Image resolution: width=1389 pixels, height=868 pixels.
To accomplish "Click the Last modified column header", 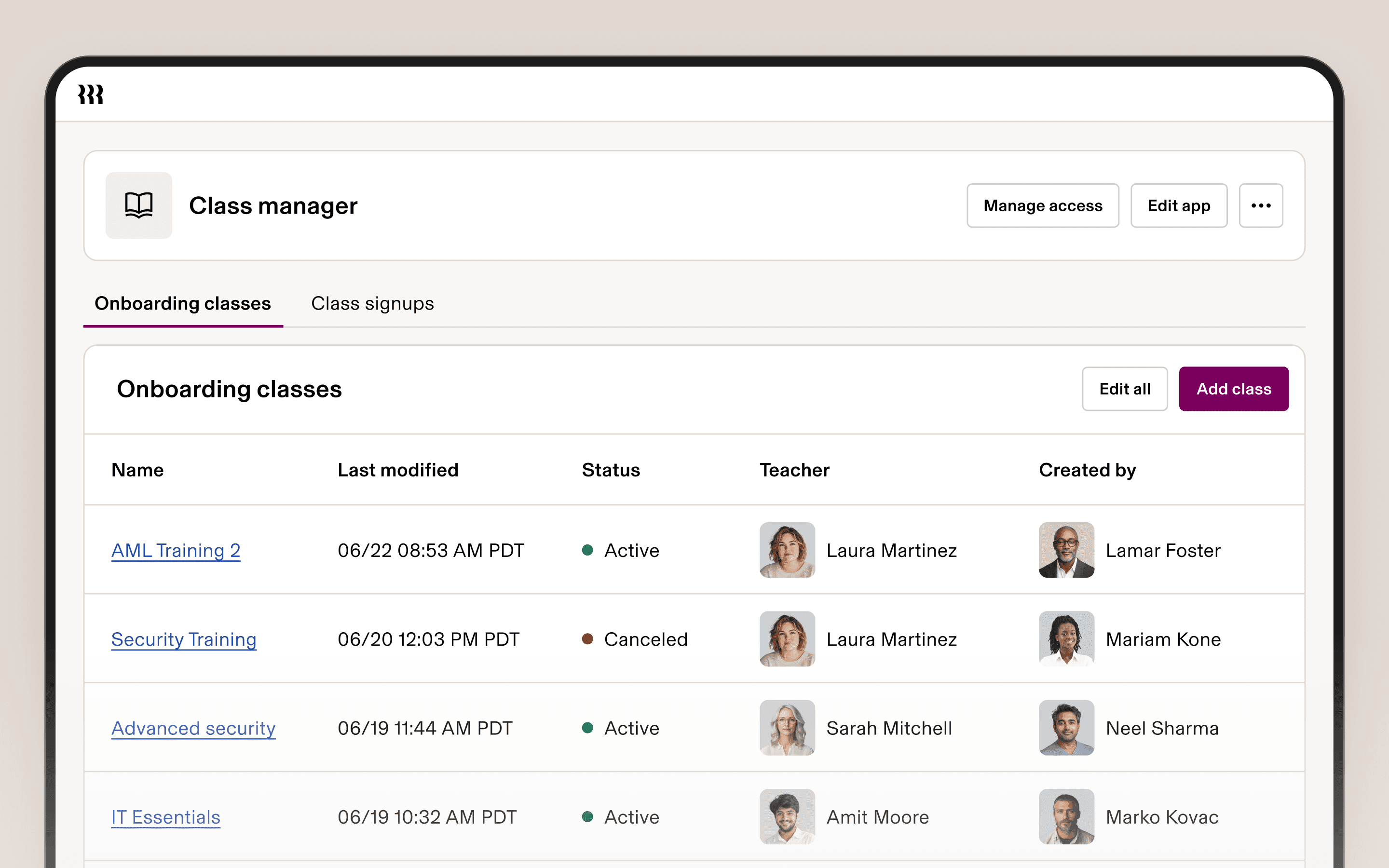I will click(x=398, y=470).
